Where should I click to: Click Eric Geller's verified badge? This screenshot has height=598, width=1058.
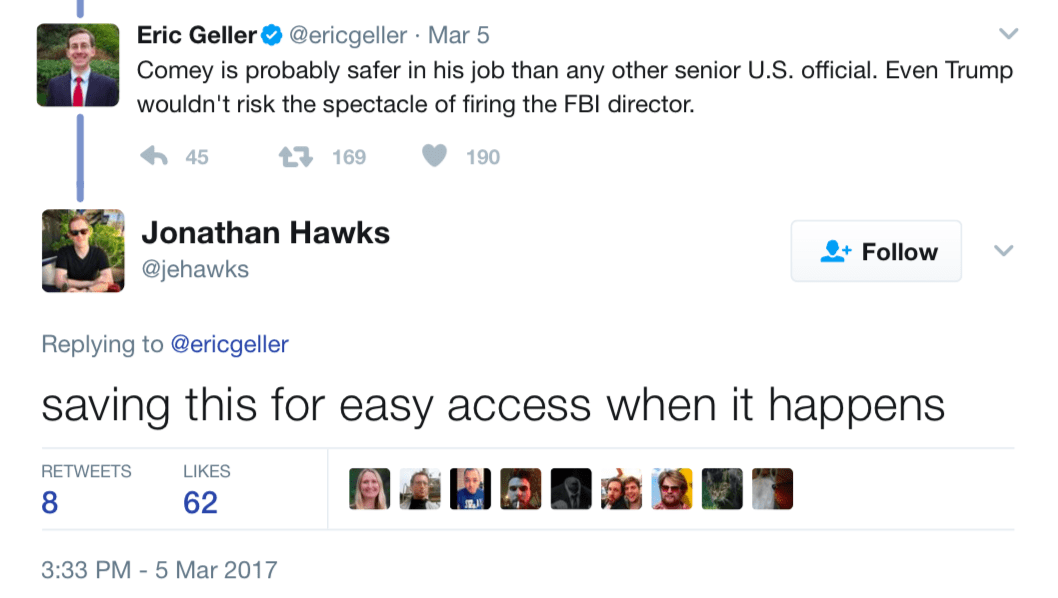click(x=271, y=36)
